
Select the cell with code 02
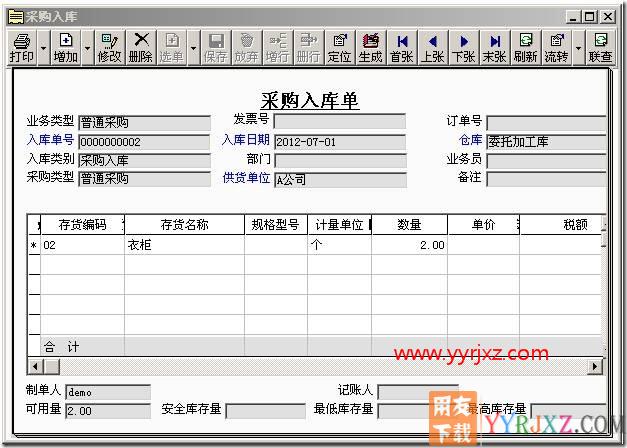(82, 245)
